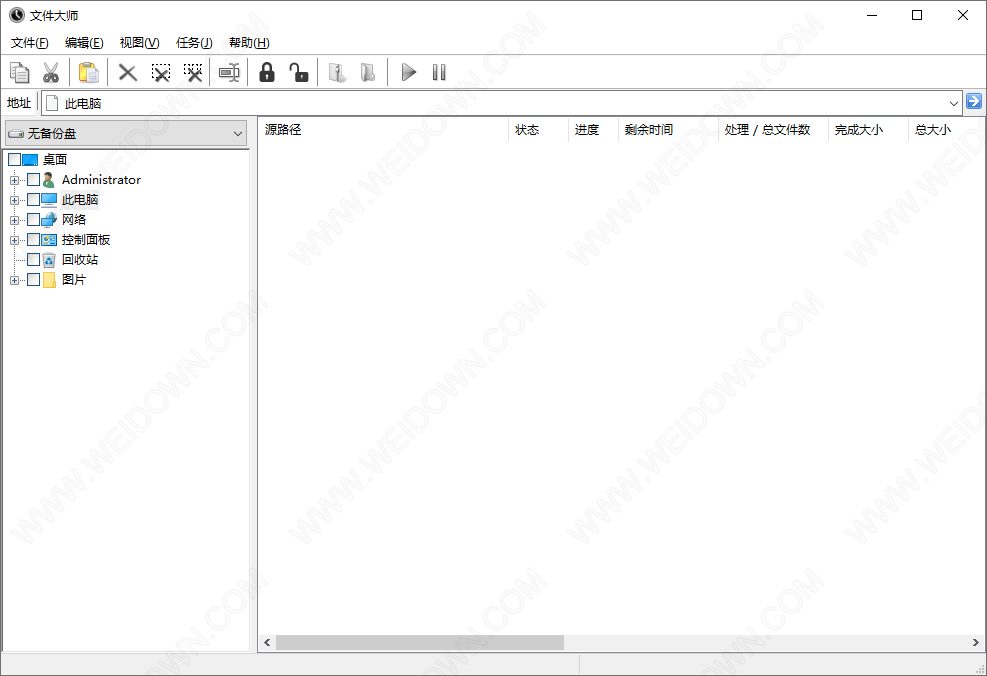The image size is (987, 676).
Task: Tick the 回收站 checkbox
Action: [x=34, y=260]
